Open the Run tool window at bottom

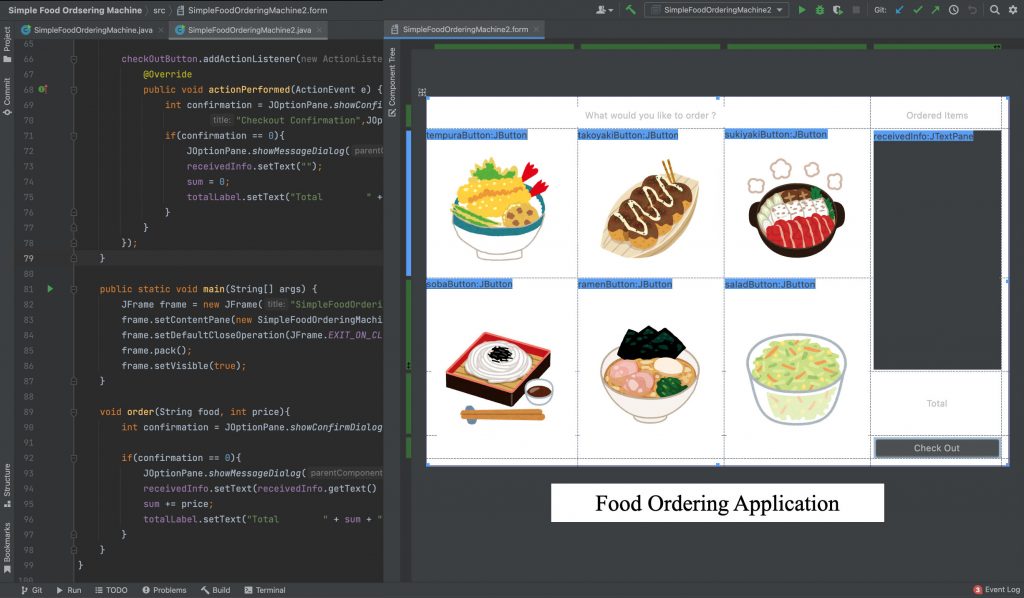click(69, 590)
